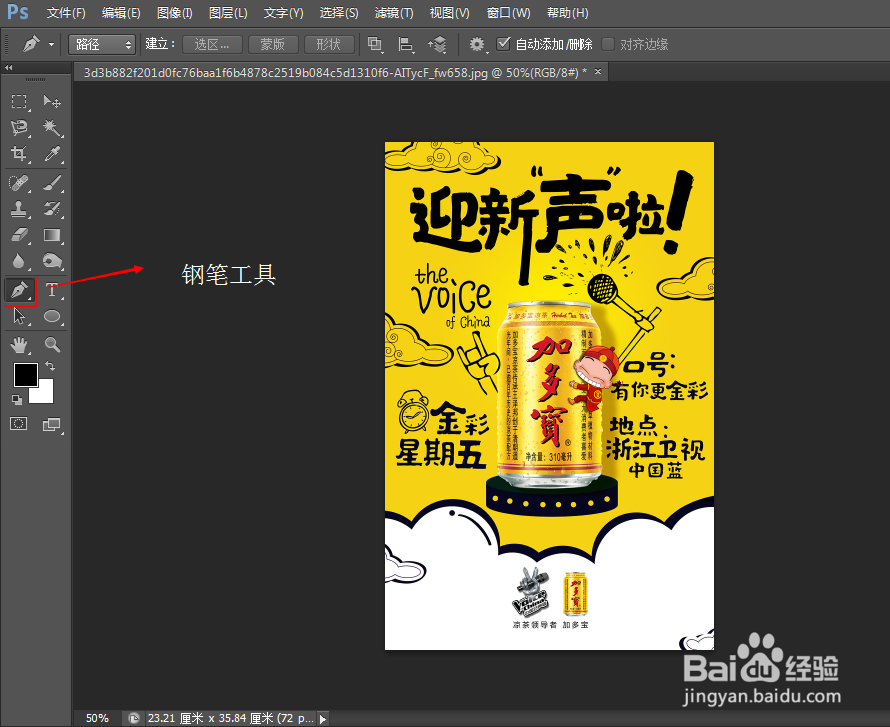Select the Healing Brush tool

(19, 183)
